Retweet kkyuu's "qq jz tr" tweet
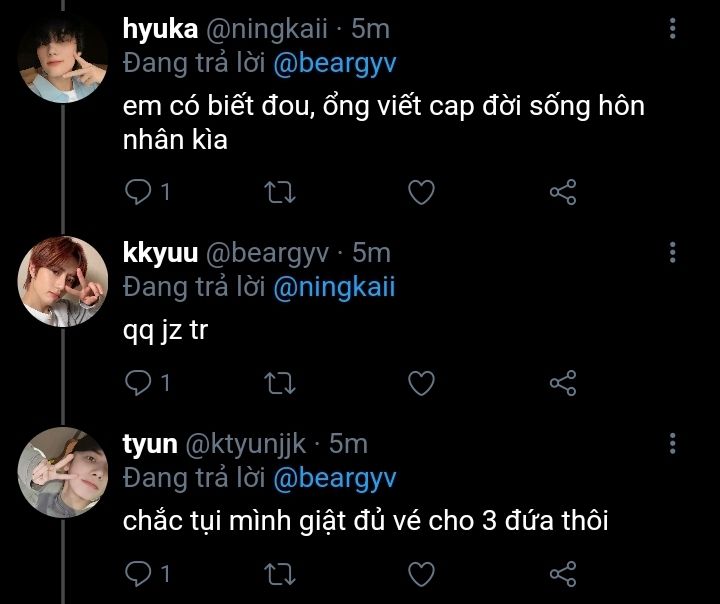 pos(280,382)
